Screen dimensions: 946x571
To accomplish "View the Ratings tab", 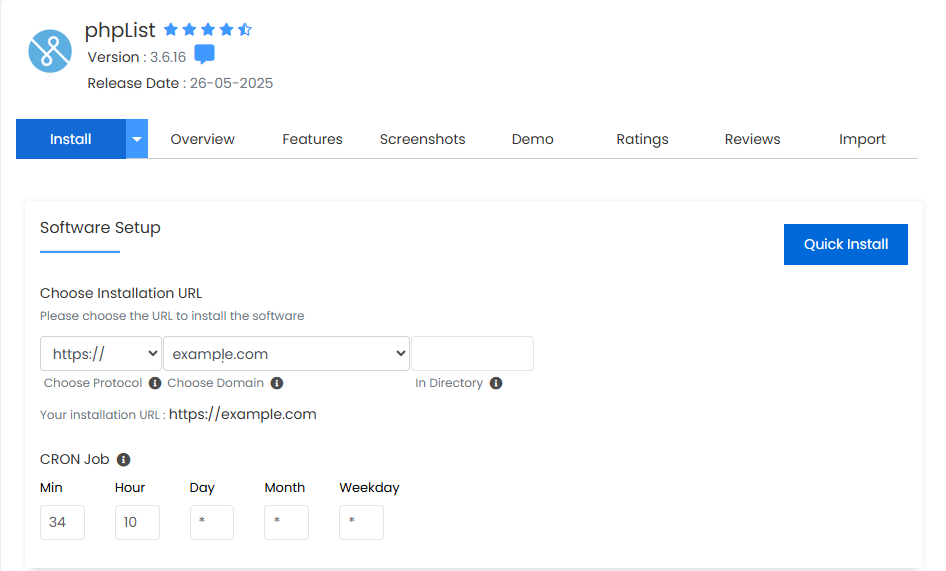I will click(643, 139).
